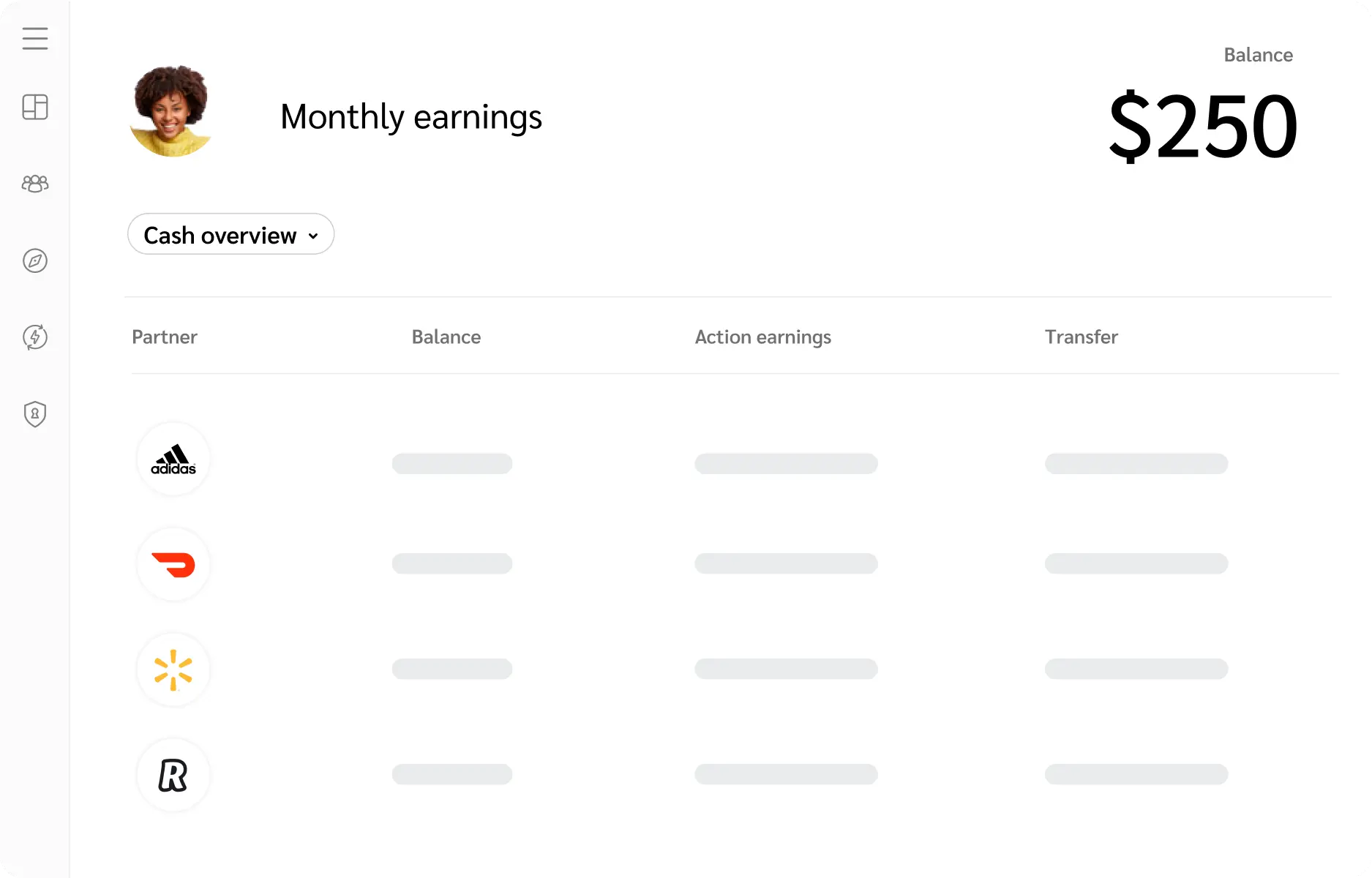Sort by the Partner column header
Image resolution: width=1372 pixels, height=878 pixels.
coord(165,337)
